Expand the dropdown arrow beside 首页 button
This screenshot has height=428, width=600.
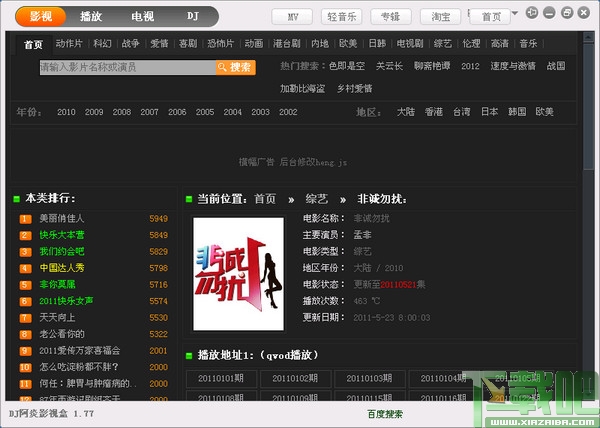coord(515,14)
